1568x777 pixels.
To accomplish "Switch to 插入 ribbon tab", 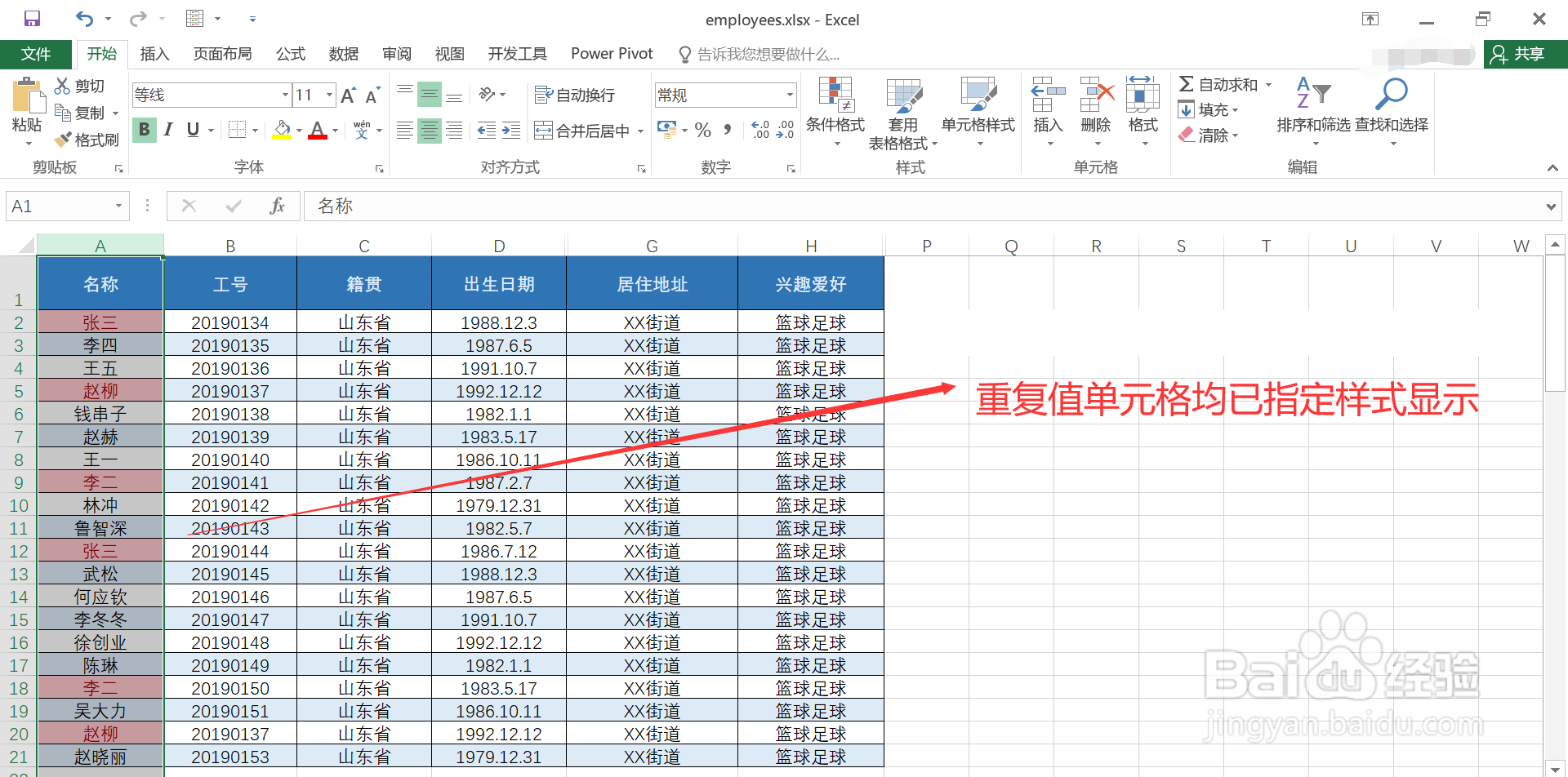I will (x=154, y=54).
